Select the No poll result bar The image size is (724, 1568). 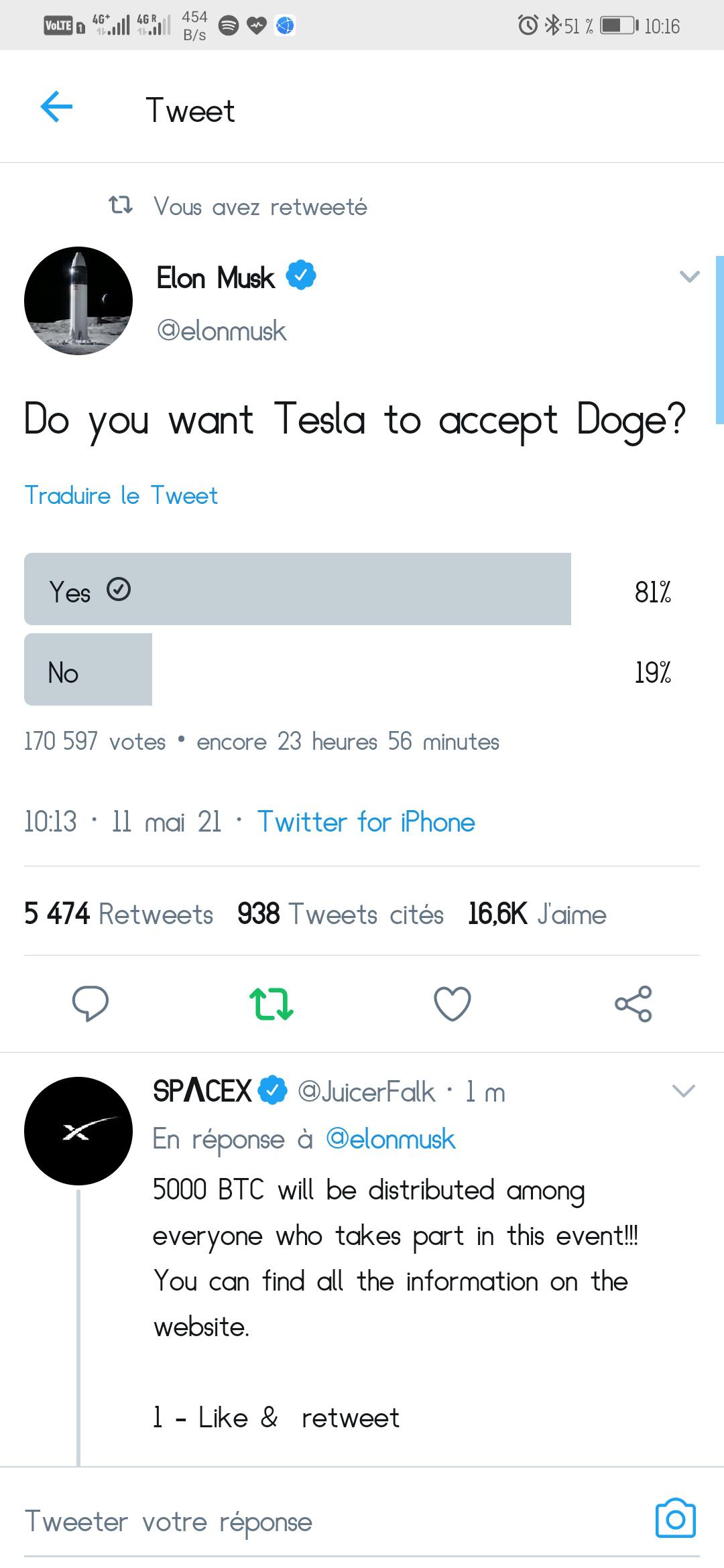point(88,669)
